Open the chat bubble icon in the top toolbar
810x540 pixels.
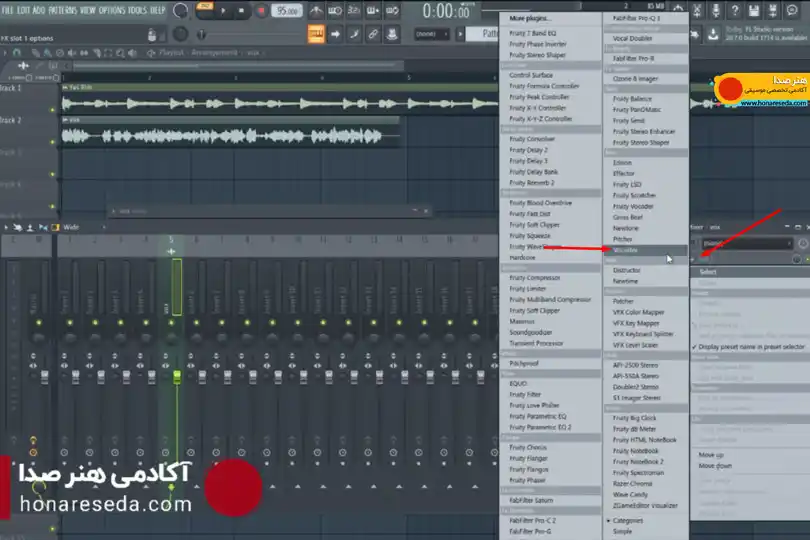791,10
